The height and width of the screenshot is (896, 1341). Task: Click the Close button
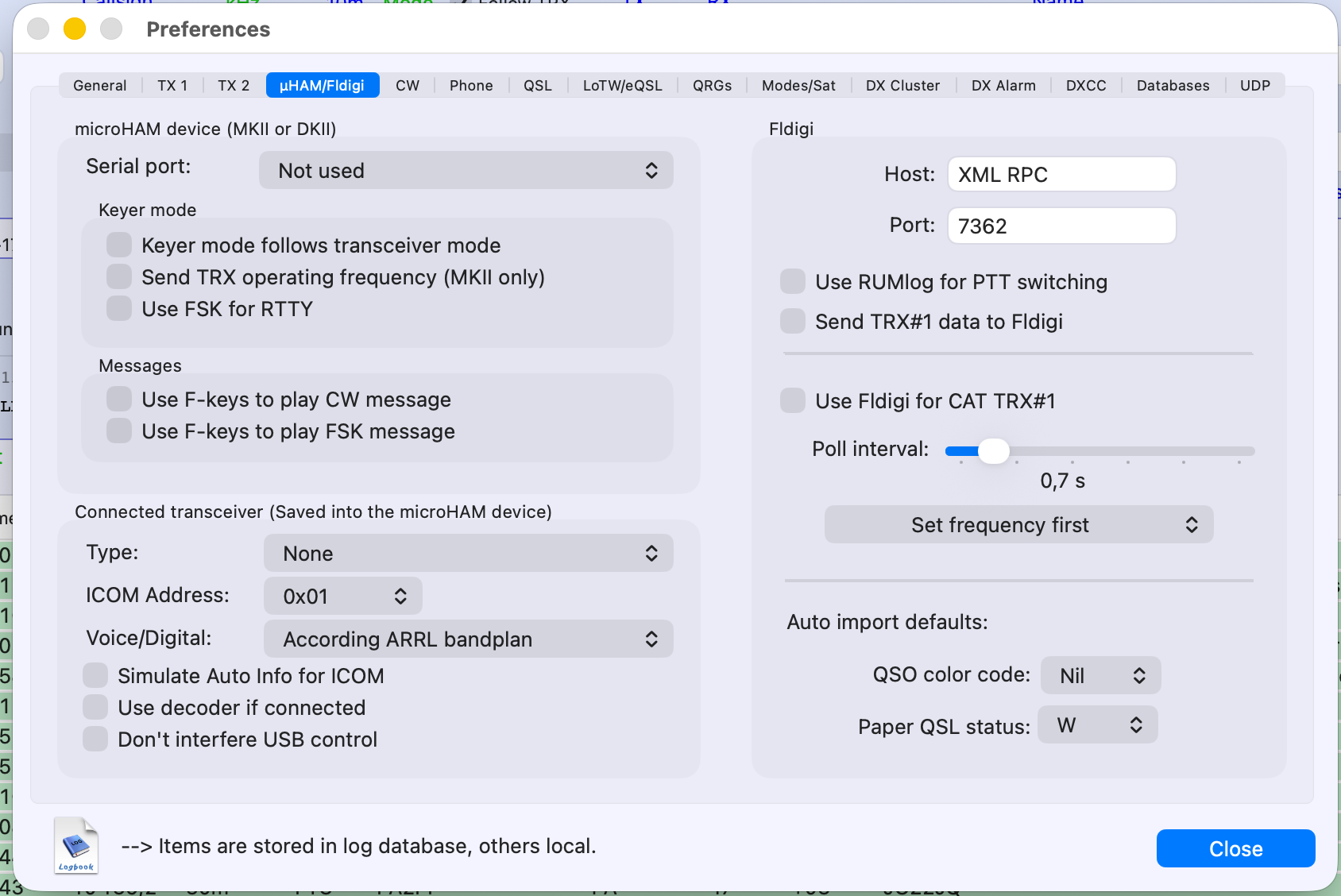click(x=1235, y=849)
